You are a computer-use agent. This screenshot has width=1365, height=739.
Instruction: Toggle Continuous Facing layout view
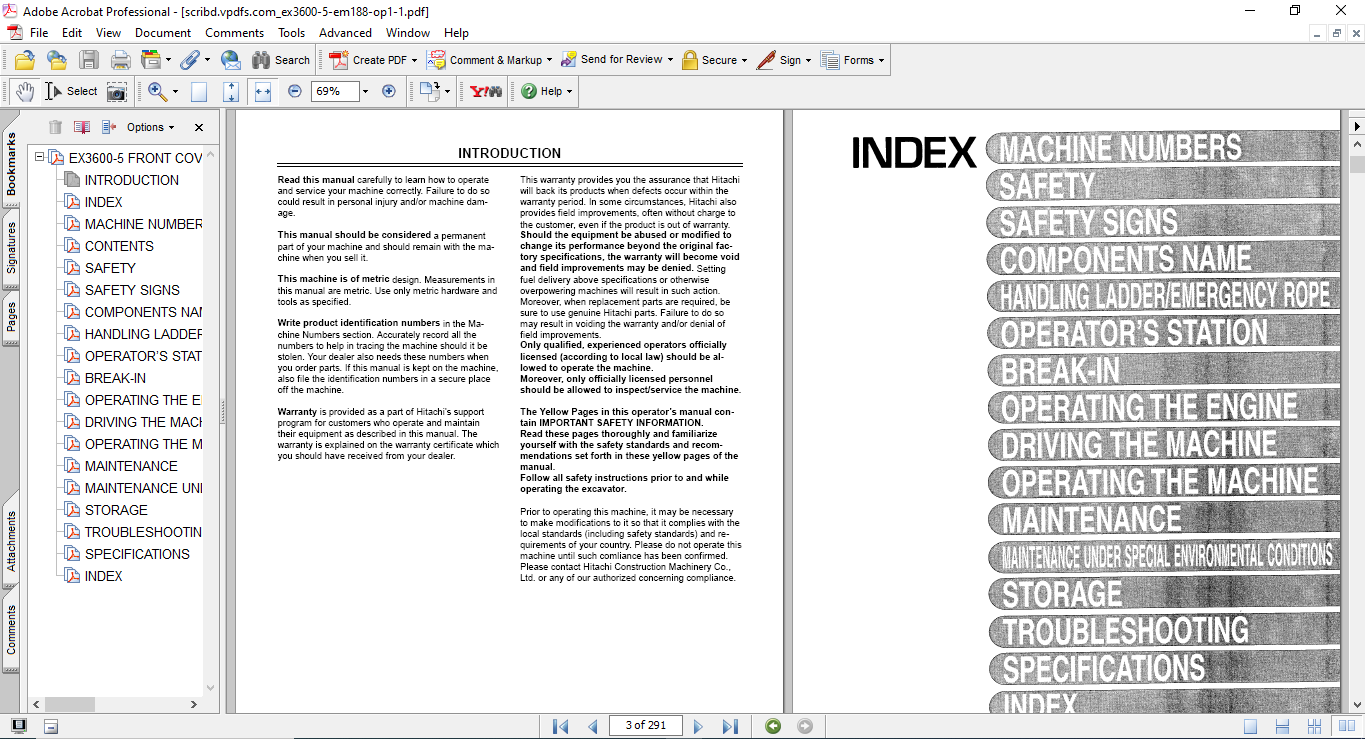pos(1315,726)
